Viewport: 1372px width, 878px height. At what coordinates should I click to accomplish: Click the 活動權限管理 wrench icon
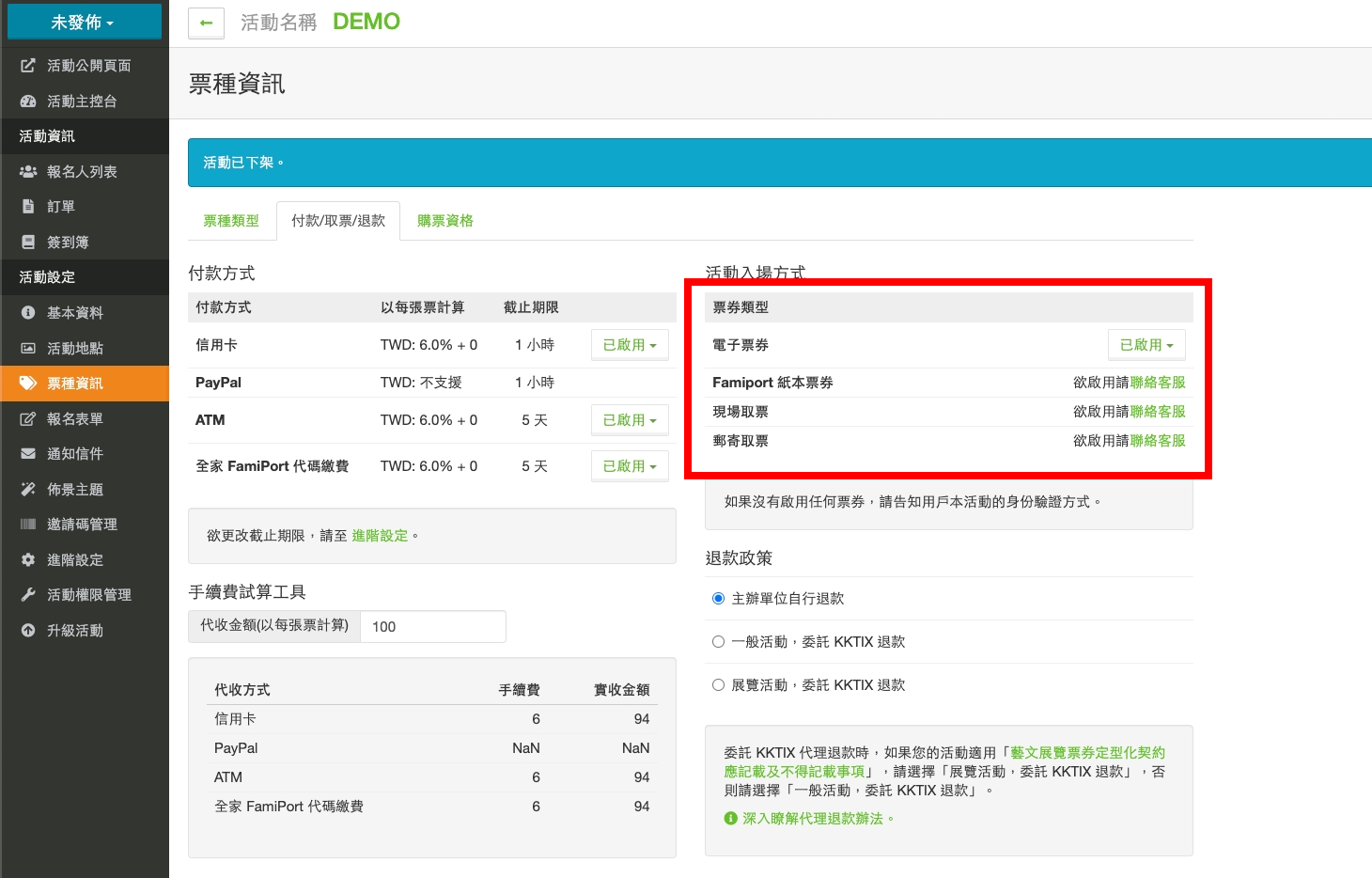(x=28, y=595)
